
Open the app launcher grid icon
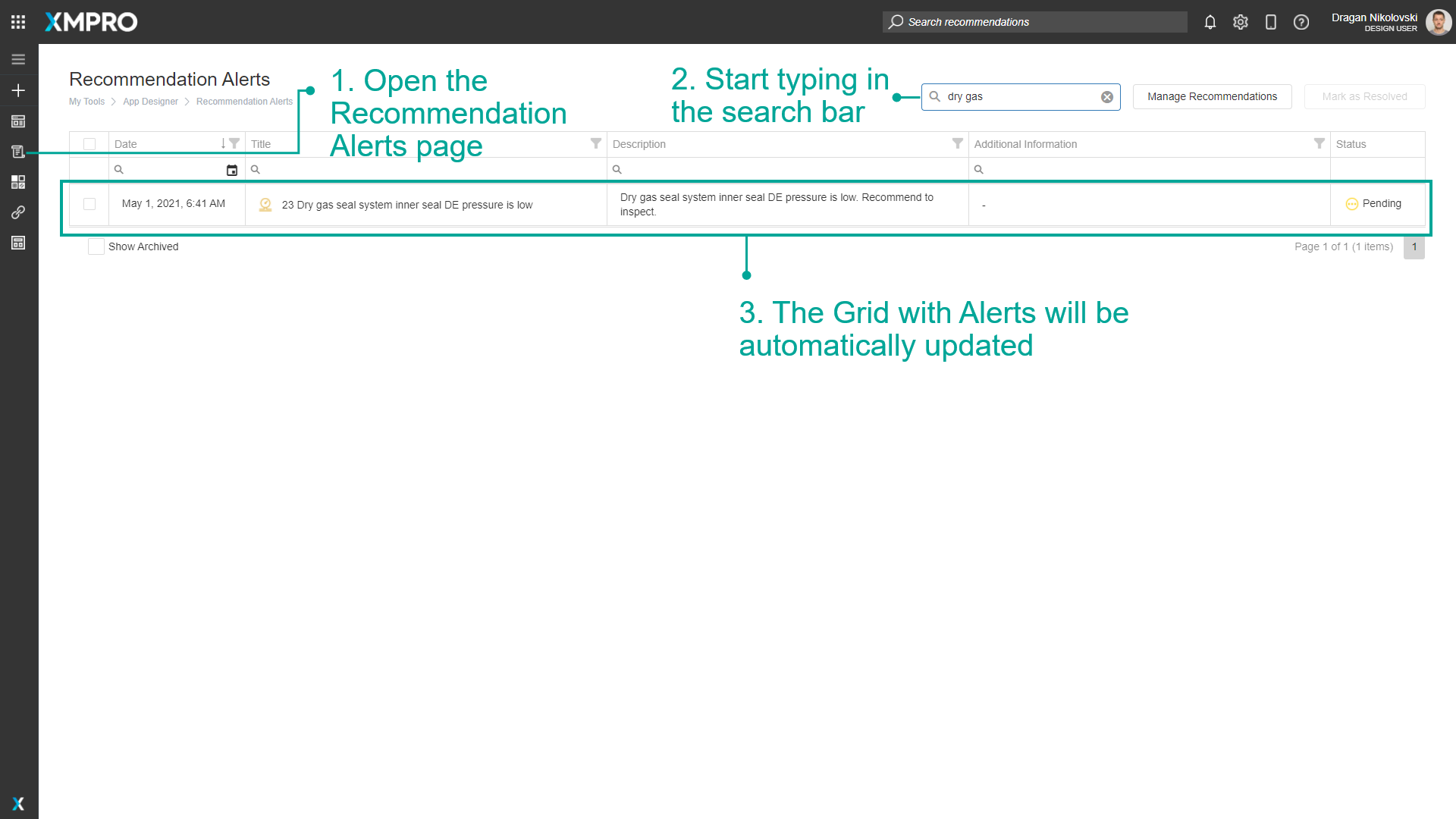click(x=18, y=22)
